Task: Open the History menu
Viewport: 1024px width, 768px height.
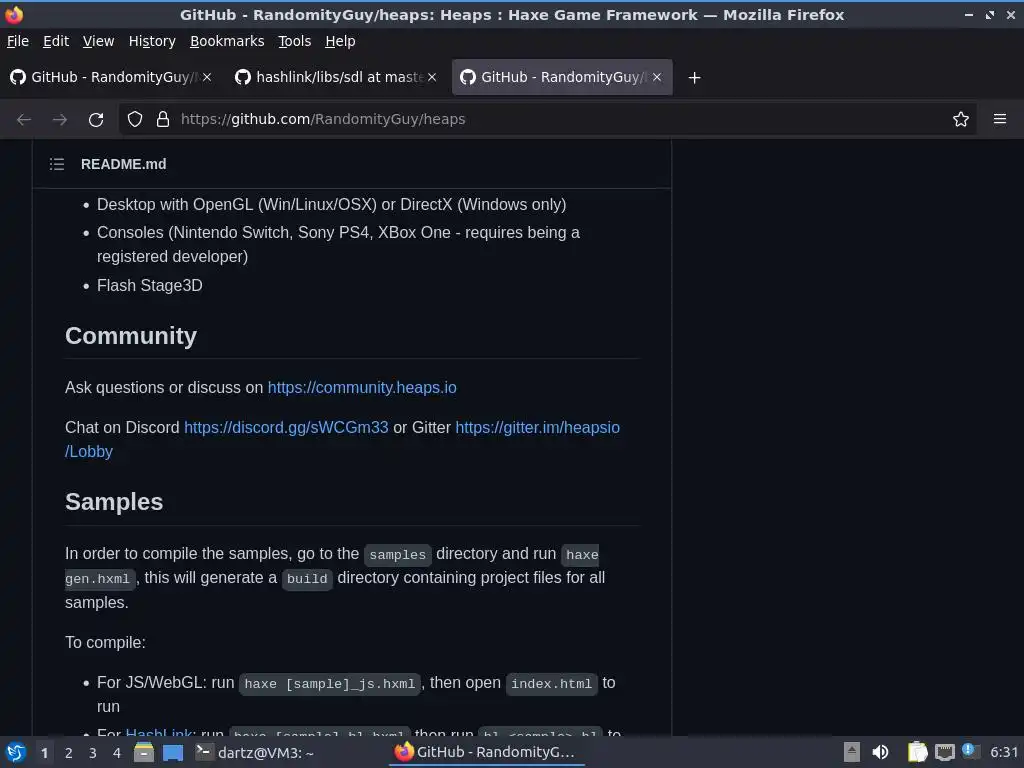Action: click(152, 41)
